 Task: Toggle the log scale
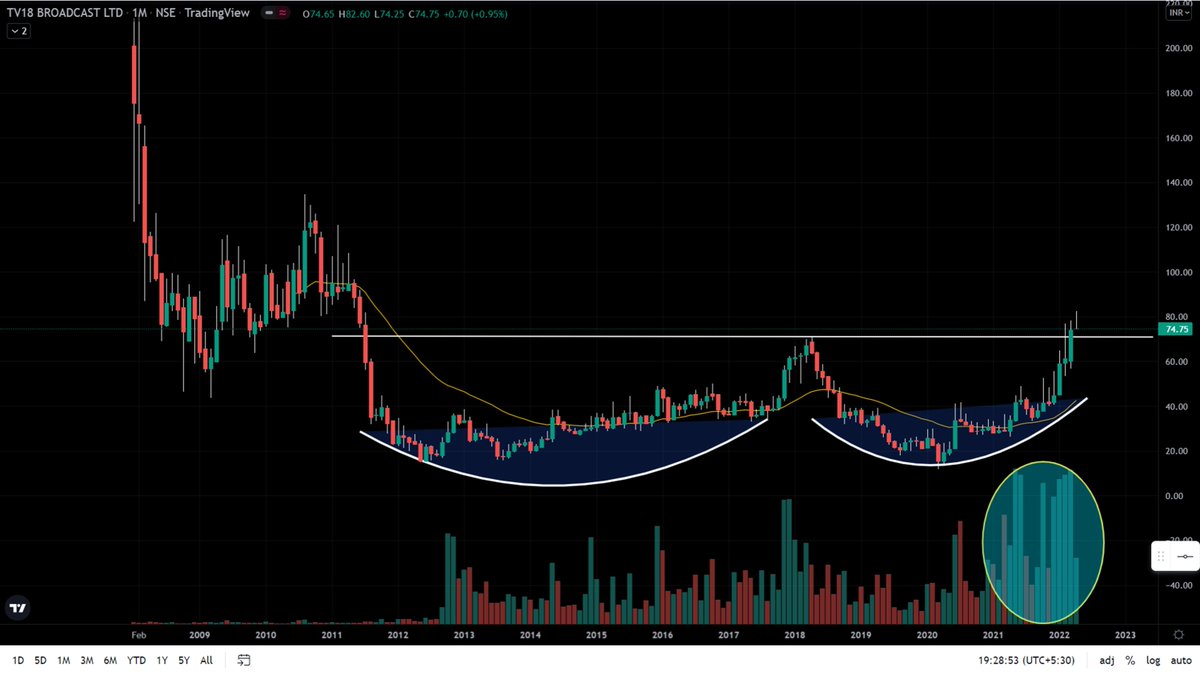coord(1152,661)
